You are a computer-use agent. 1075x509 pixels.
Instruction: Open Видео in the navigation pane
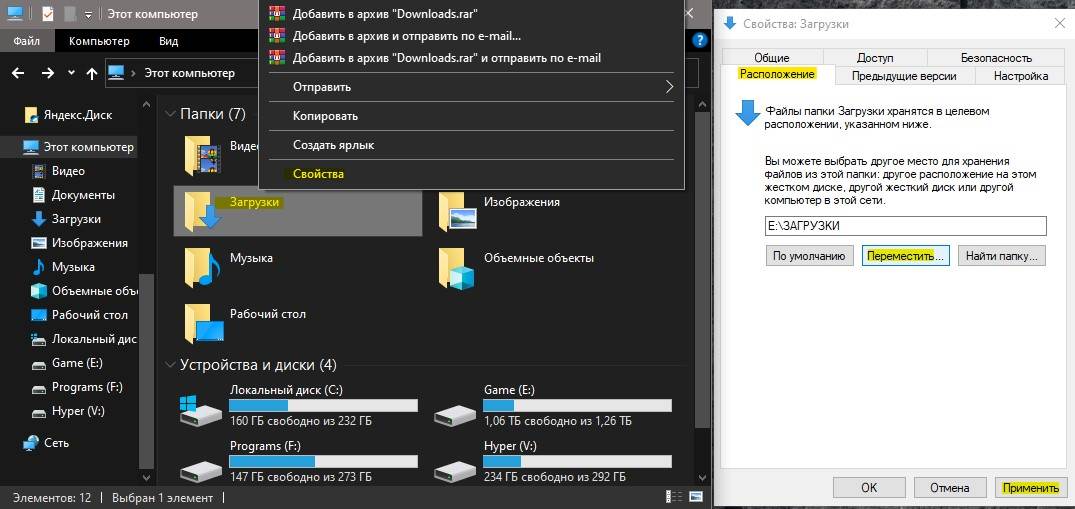[x=59, y=171]
